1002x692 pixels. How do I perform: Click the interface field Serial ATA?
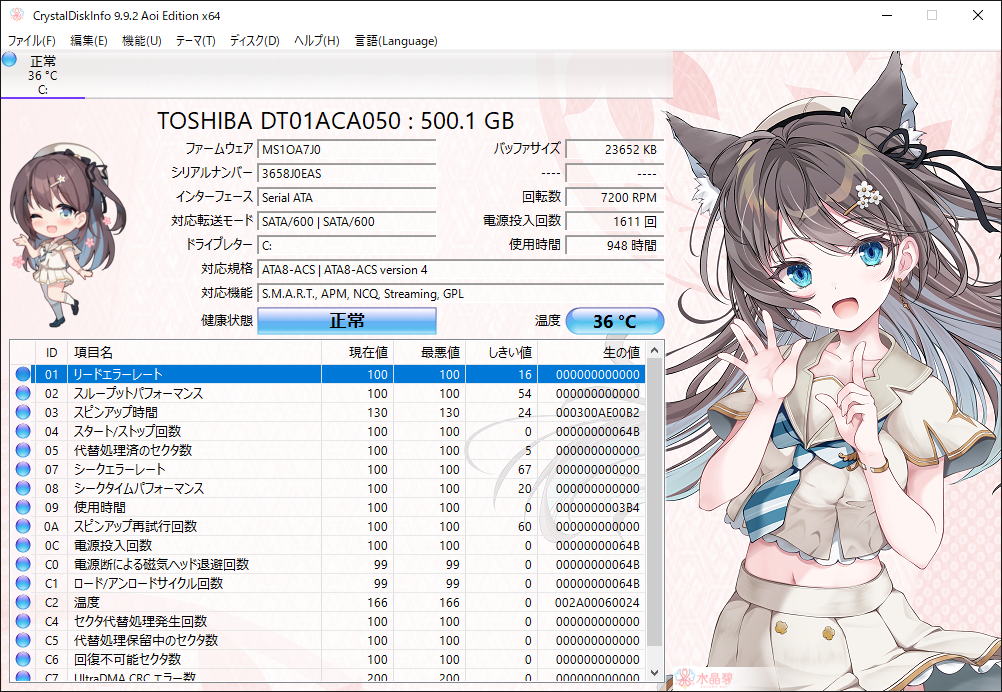346,197
